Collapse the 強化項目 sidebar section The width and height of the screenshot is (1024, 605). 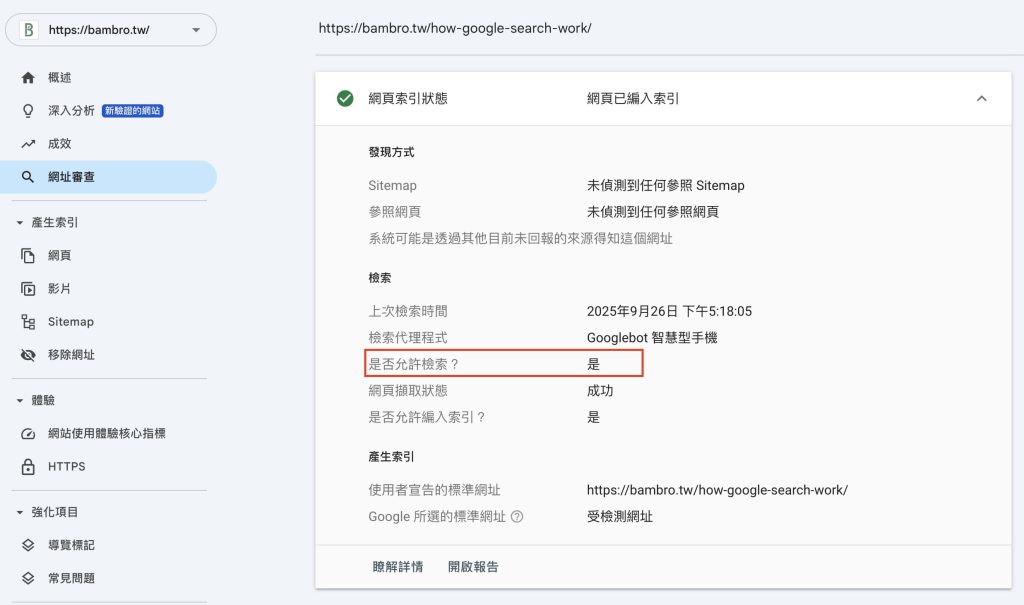[19, 513]
